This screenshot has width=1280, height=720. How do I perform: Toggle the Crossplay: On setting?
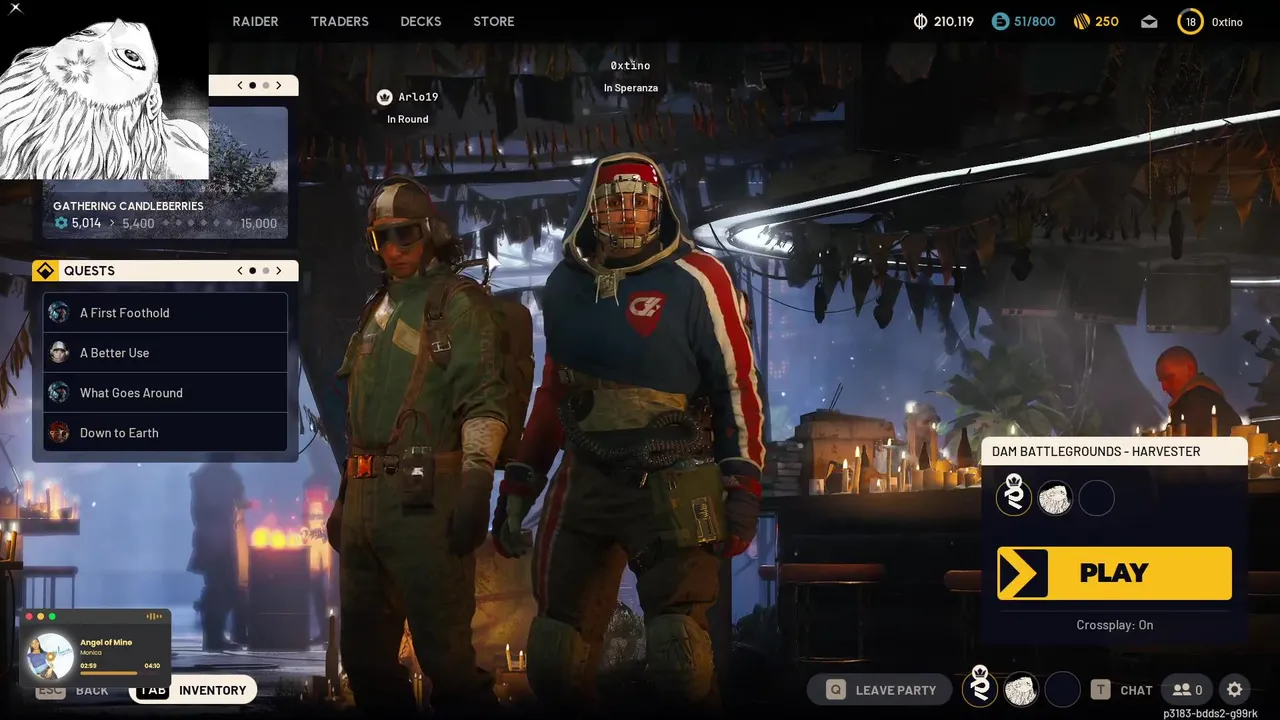tap(1114, 625)
